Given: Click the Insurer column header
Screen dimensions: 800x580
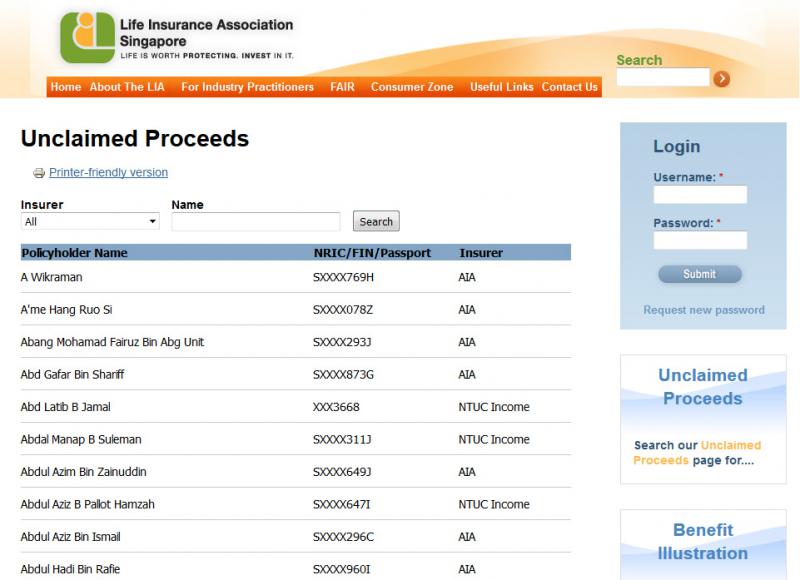Looking at the screenshot, I should [481, 253].
